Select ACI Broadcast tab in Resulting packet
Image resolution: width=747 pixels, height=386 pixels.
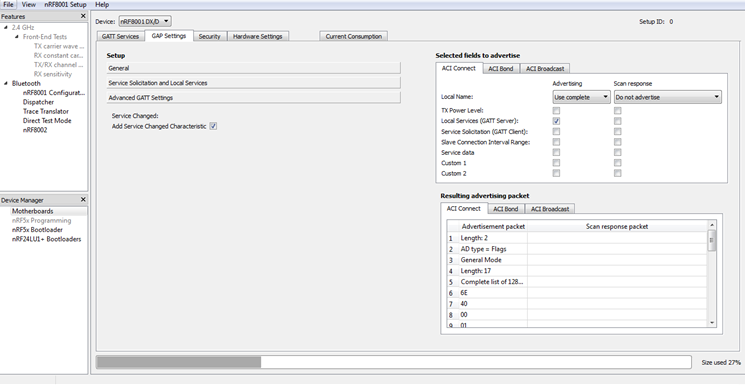[x=550, y=209]
